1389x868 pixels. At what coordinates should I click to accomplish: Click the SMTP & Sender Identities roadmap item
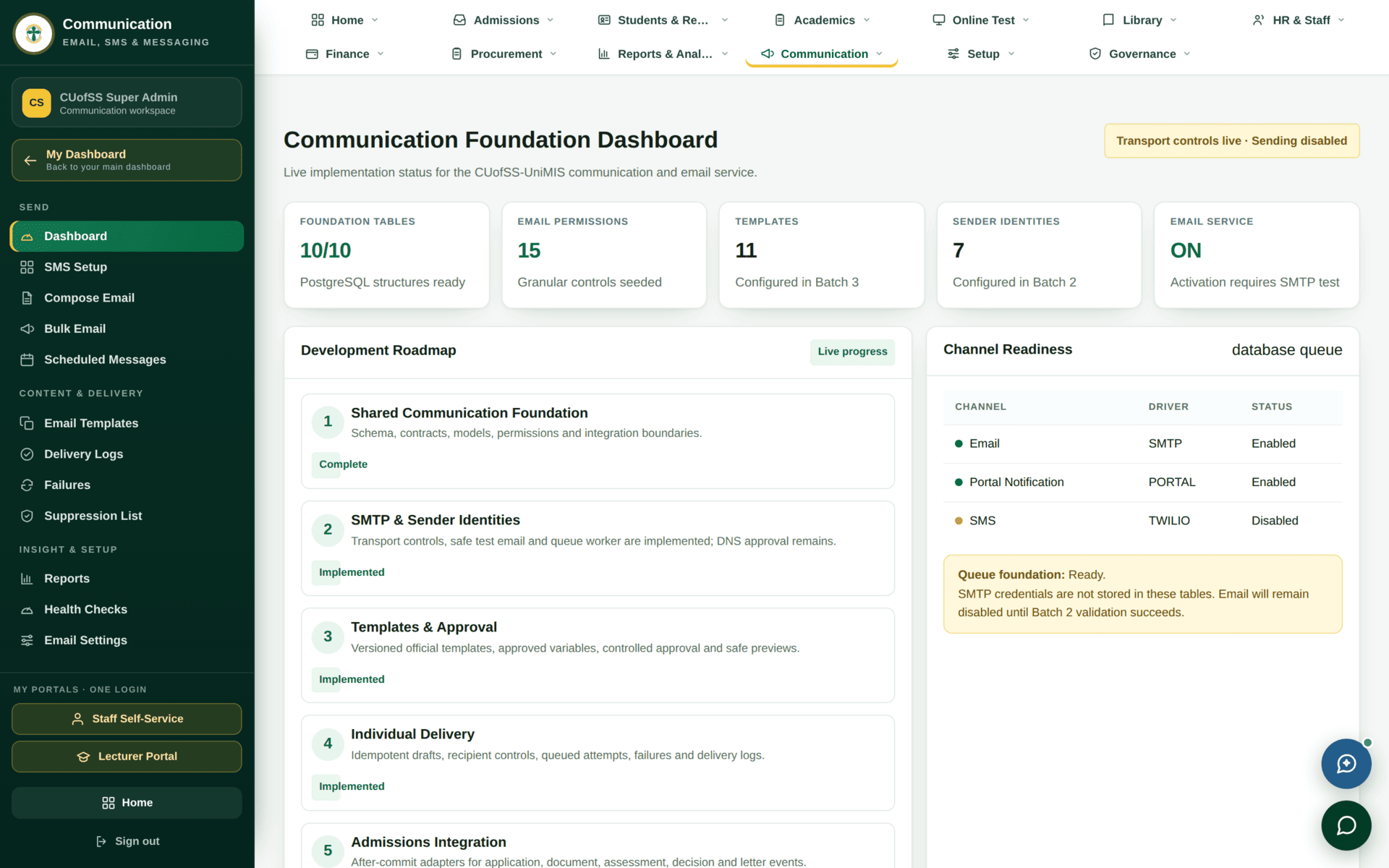pyautogui.click(x=598, y=548)
